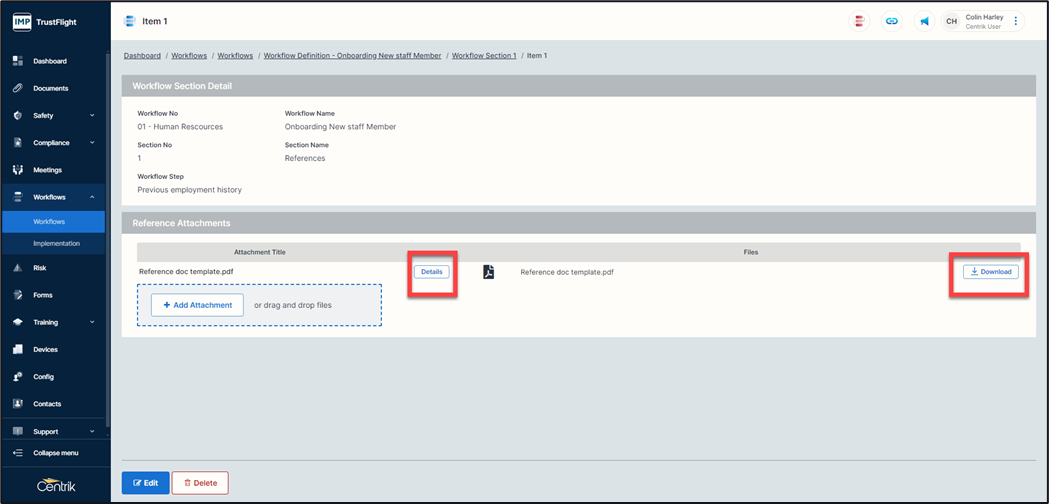Open the Risk sidebar item
The width and height of the screenshot is (1049, 504).
[x=40, y=268]
